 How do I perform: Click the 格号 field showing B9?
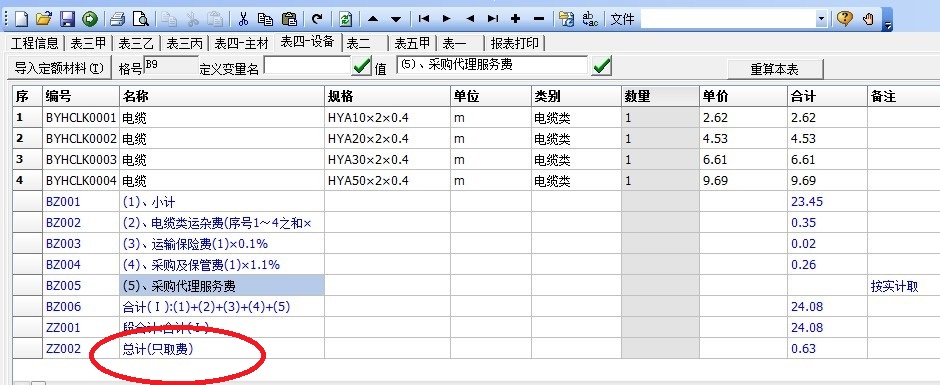pyautogui.click(x=170, y=65)
